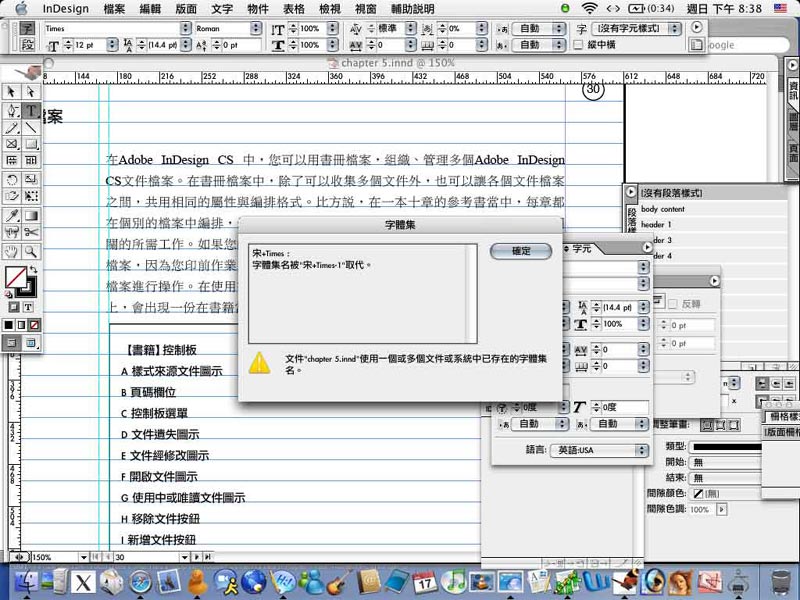
Task: Enable the 縱中橫 checkbox
Action: (578, 45)
